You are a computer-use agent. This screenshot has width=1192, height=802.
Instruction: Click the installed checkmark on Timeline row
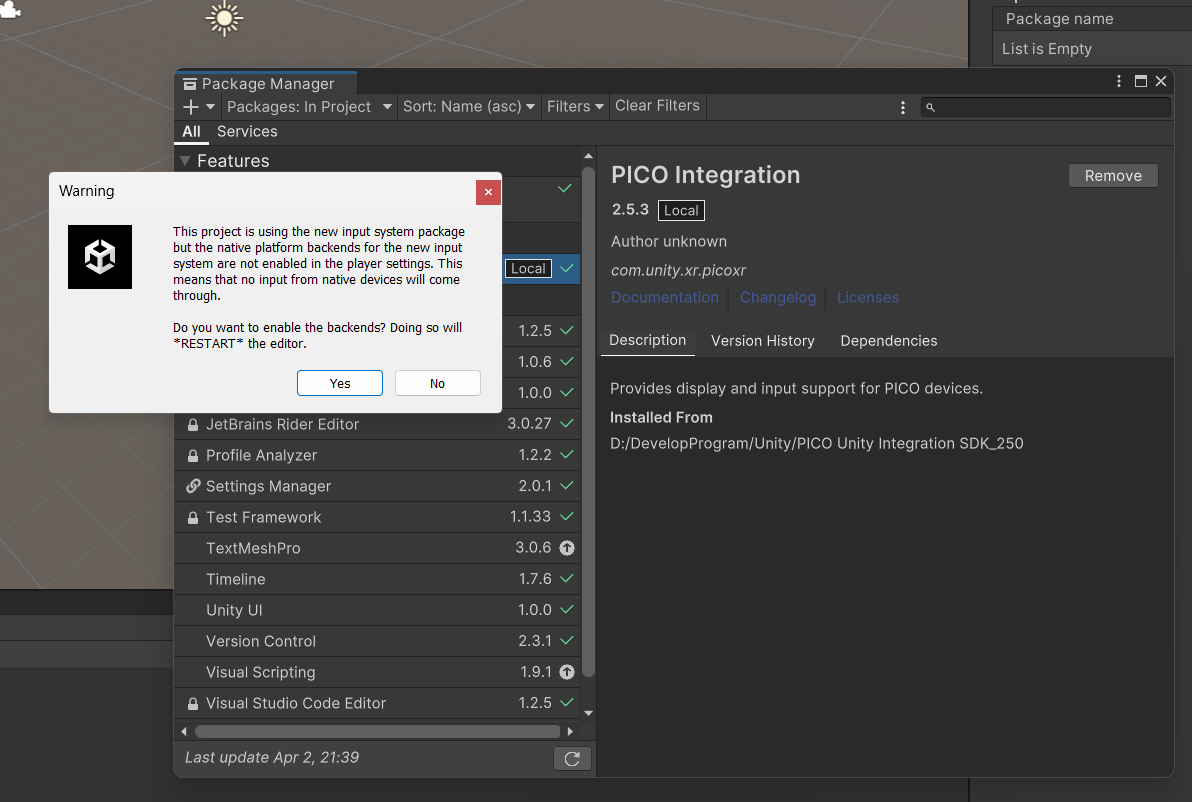(567, 579)
